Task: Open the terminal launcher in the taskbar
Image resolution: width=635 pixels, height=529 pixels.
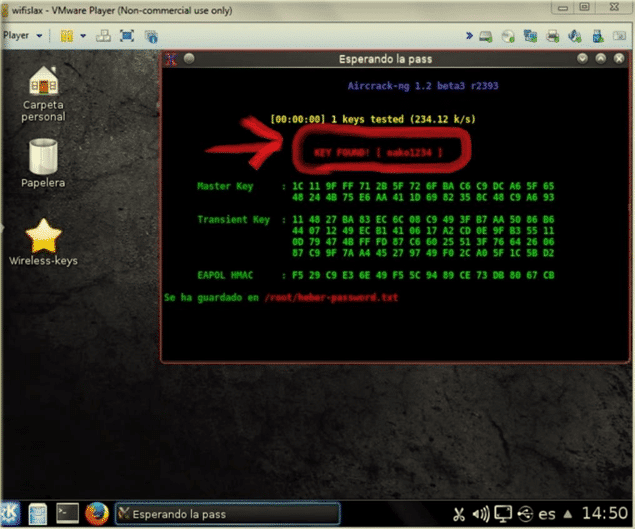Action: click(x=67, y=513)
